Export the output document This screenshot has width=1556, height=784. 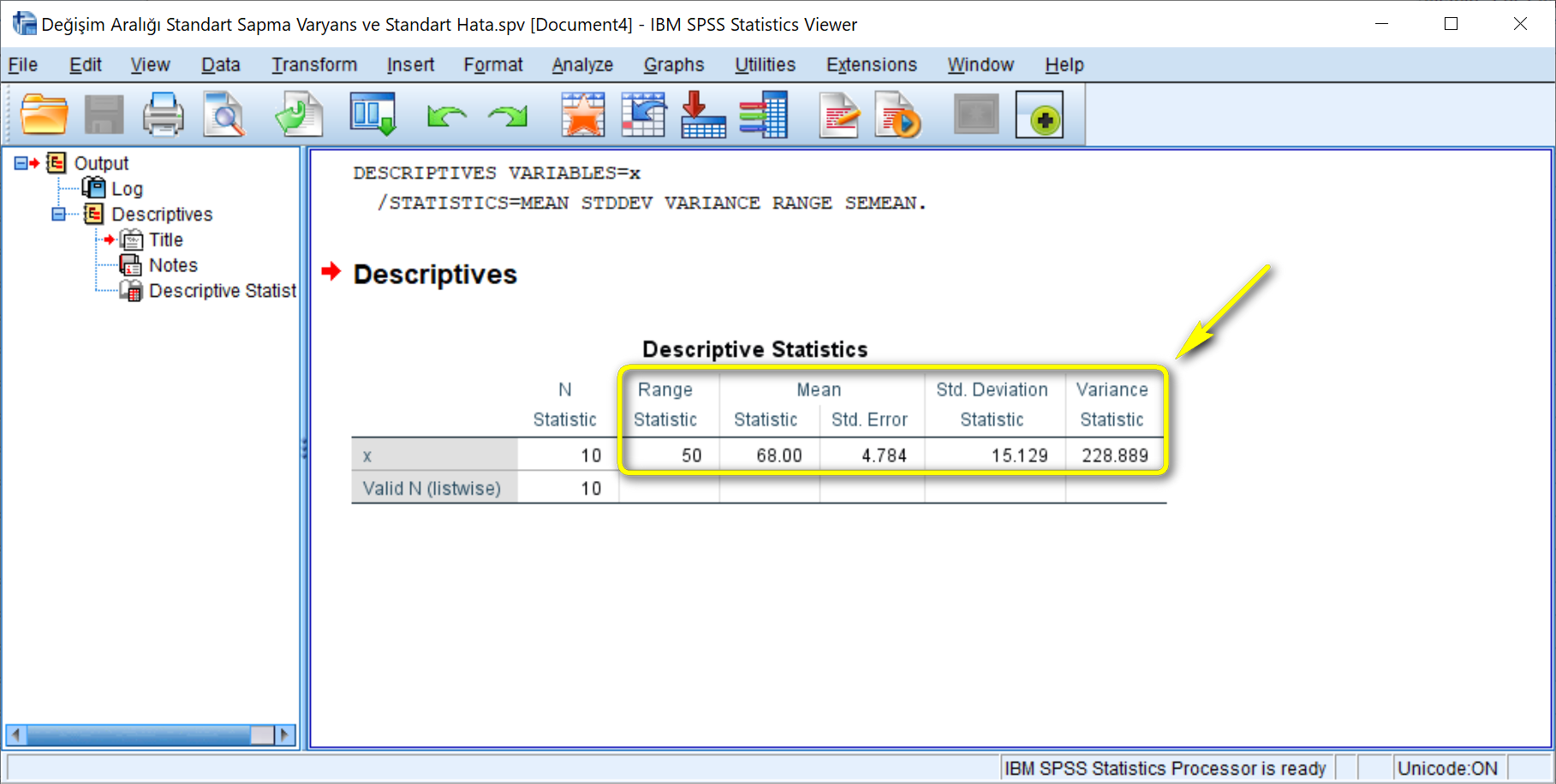coord(298,114)
